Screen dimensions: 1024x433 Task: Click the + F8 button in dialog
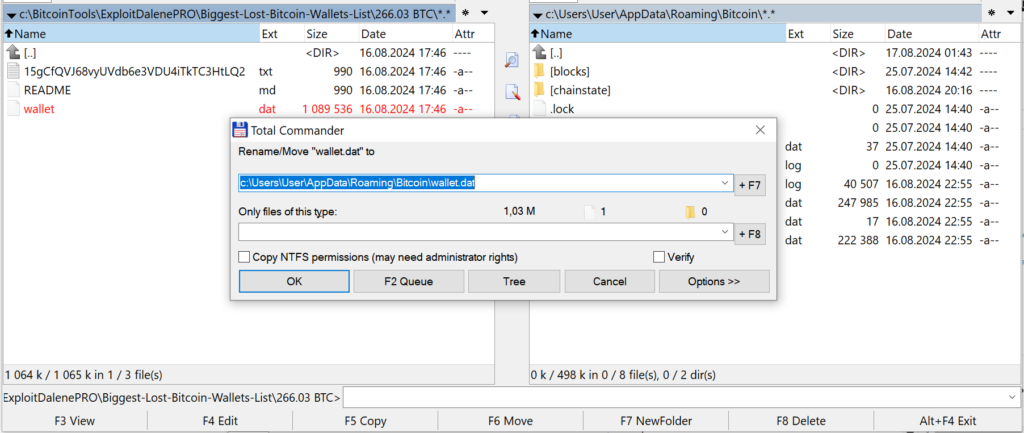coord(750,233)
